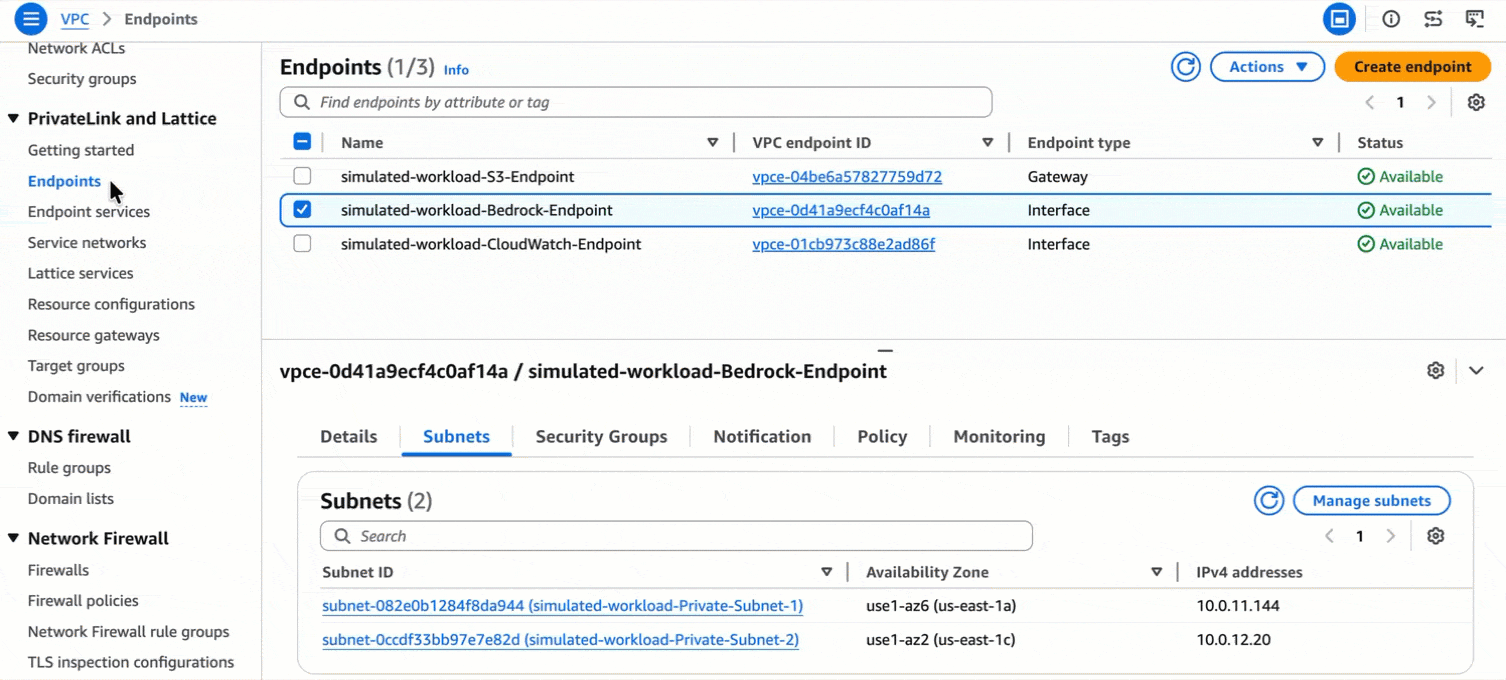Open the hamburger navigation menu

point(31,19)
